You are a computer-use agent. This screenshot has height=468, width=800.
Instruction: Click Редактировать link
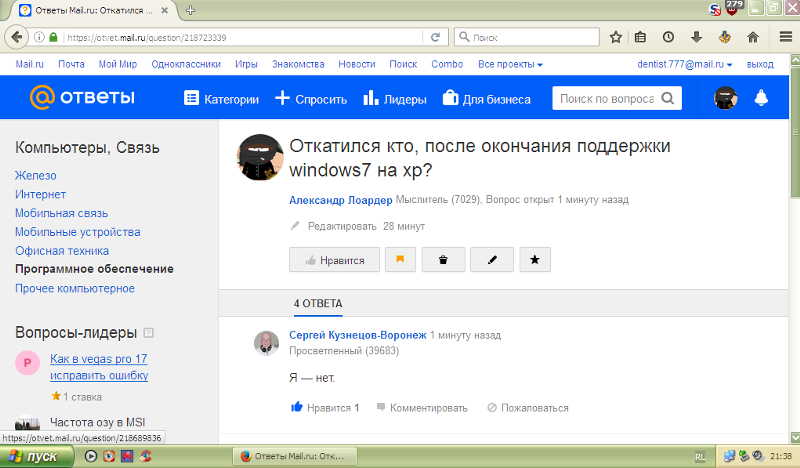342,226
